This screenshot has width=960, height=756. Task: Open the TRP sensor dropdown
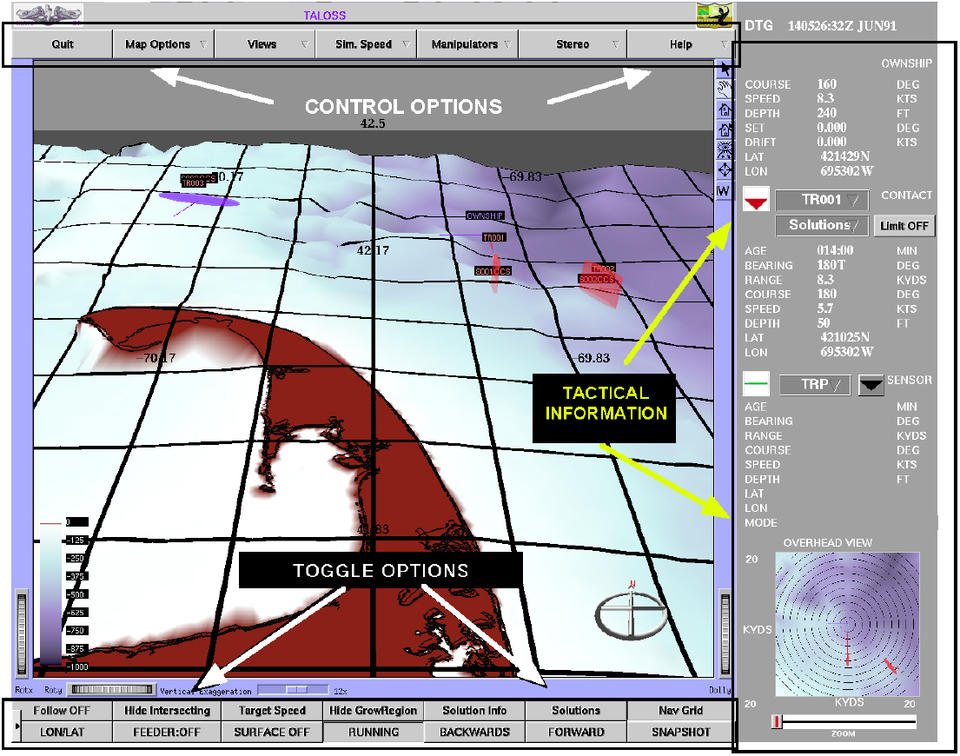pyautogui.click(x=814, y=384)
